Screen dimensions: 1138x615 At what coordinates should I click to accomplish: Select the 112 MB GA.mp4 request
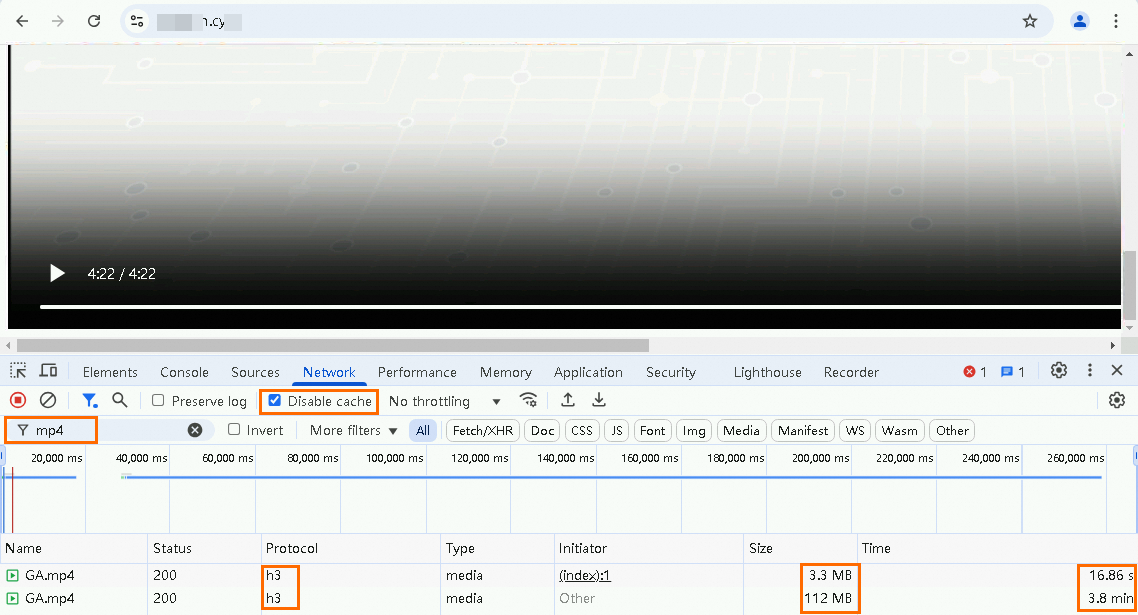pos(569,598)
